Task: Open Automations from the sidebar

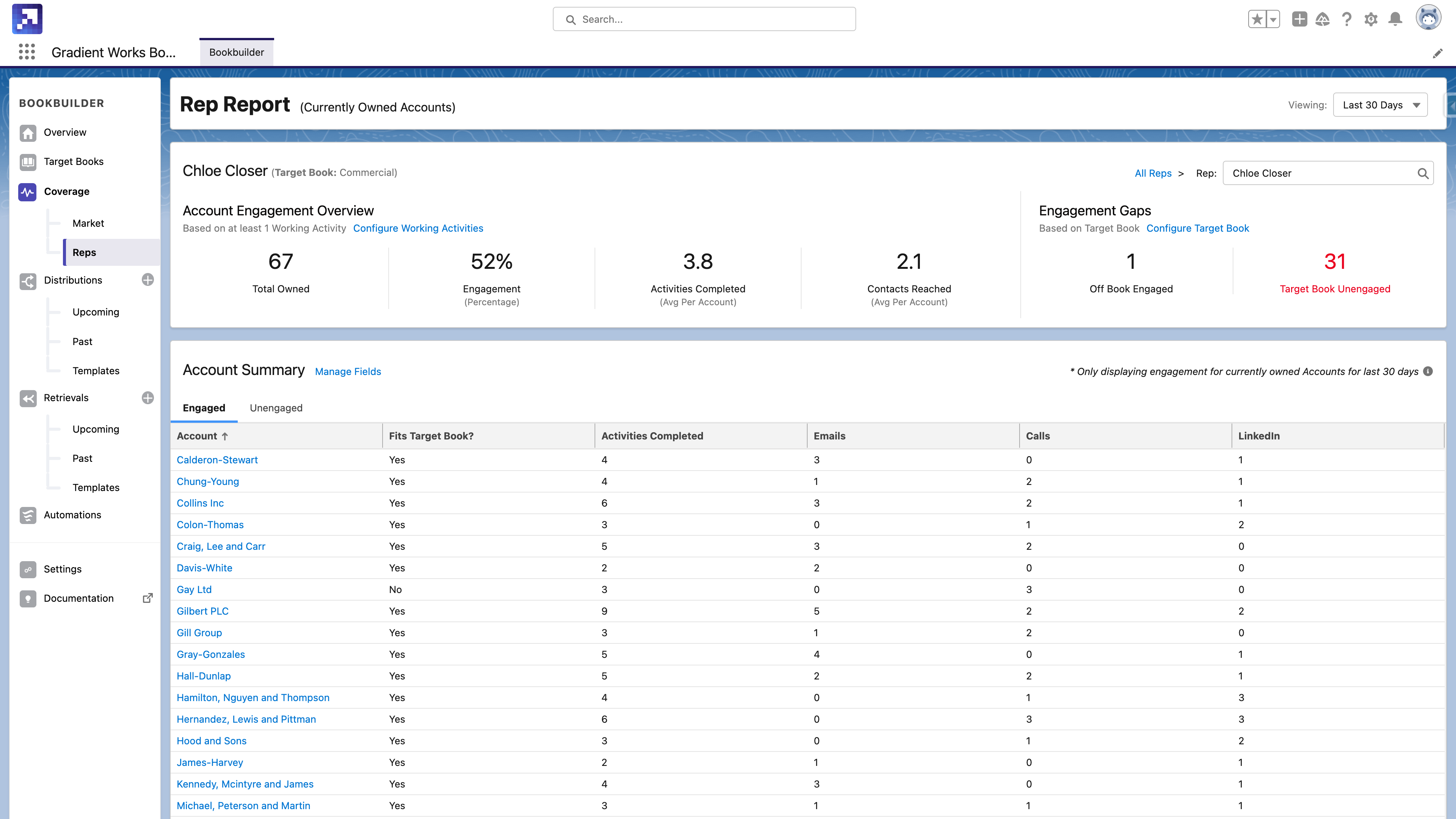Action: 72,515
